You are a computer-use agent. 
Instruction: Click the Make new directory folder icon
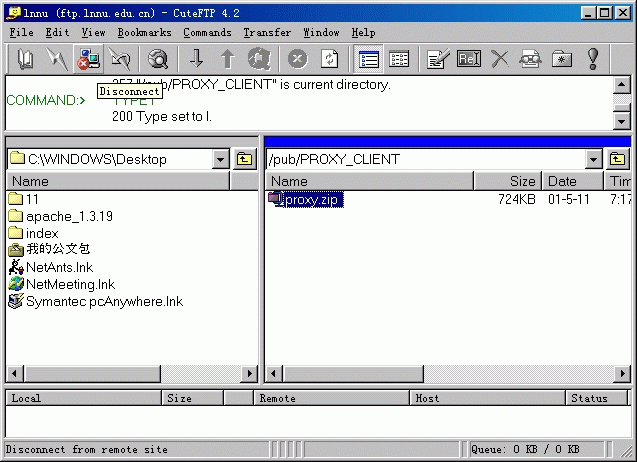[562, 59]
